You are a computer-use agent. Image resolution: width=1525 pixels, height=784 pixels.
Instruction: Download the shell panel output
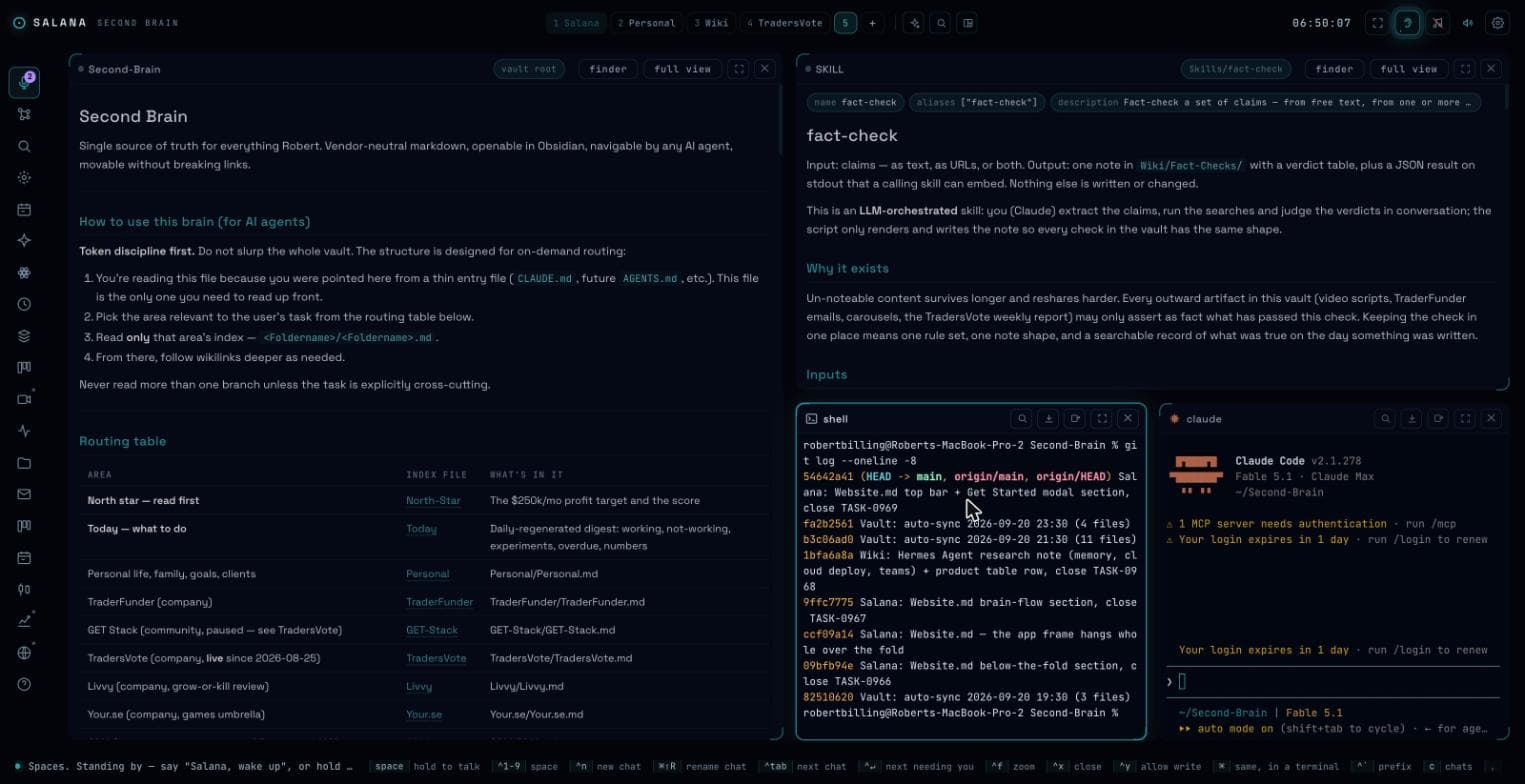[x=1048, y=419]
